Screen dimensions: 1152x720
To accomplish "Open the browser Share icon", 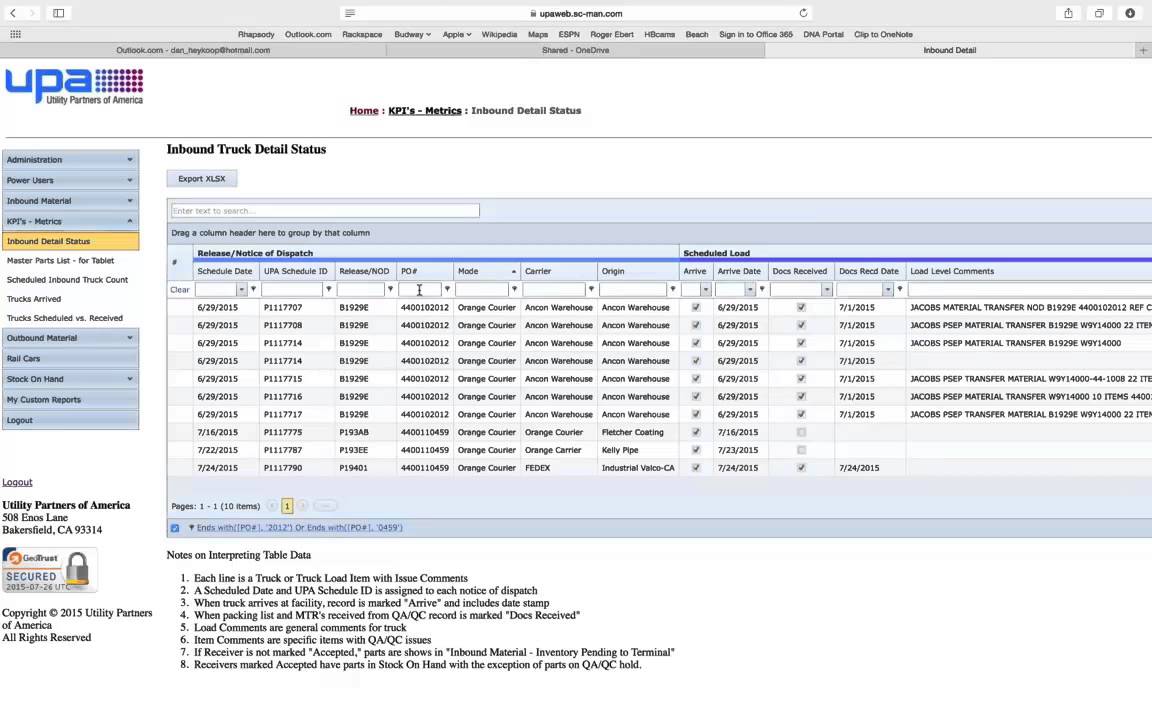I will [x=1068, y=13].
